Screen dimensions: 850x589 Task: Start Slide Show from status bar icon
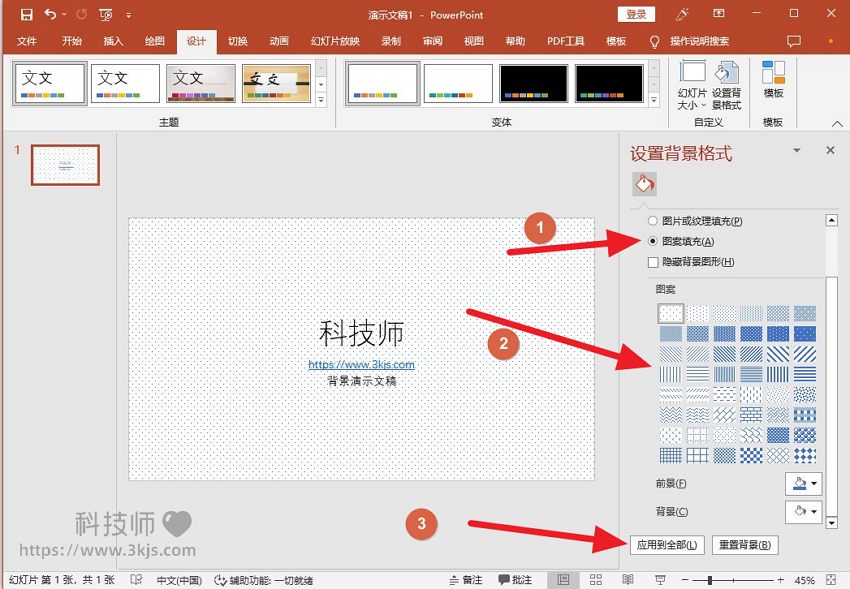click(x=660, y=580)
